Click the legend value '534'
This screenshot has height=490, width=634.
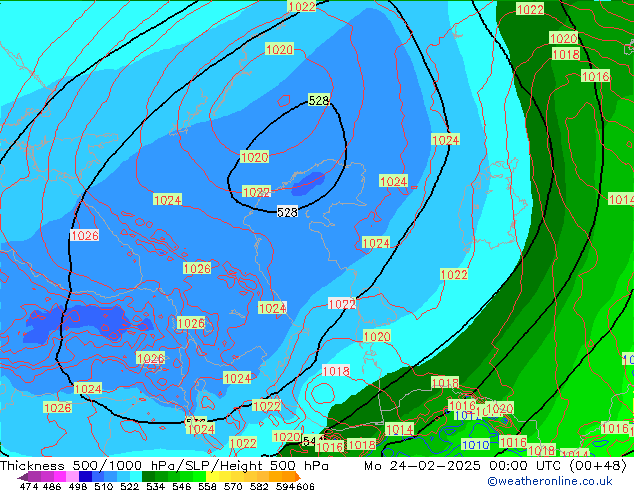[155, 486]
